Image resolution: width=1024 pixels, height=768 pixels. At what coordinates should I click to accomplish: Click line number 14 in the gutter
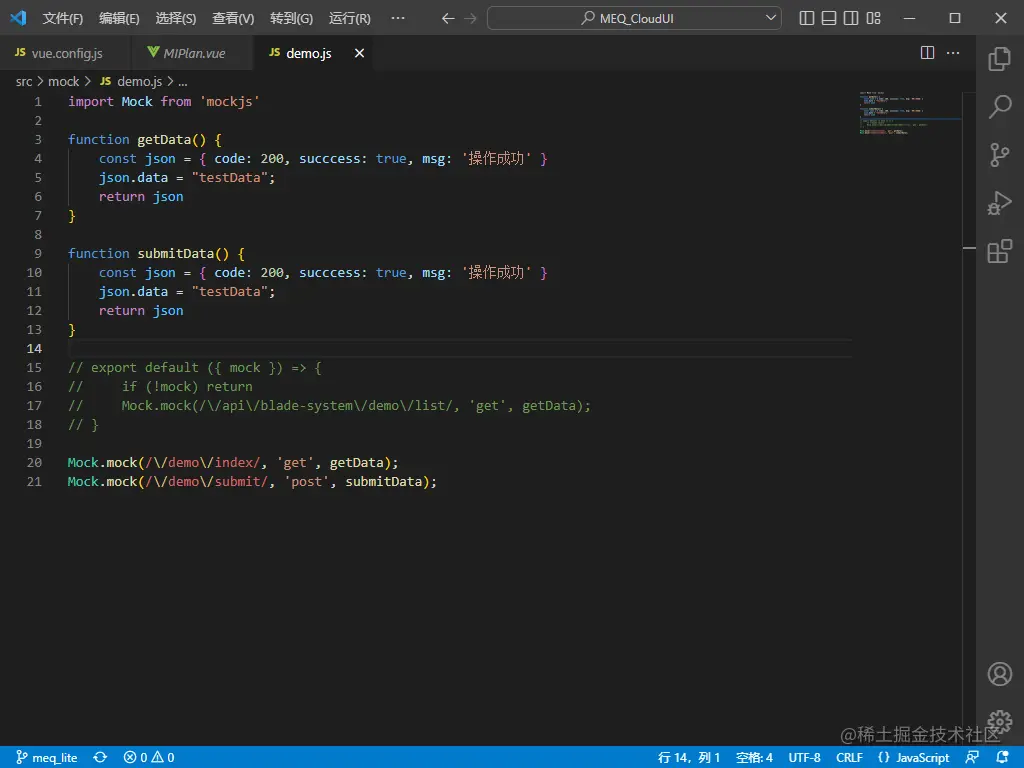pyautogui.click(x=34, y=349)
